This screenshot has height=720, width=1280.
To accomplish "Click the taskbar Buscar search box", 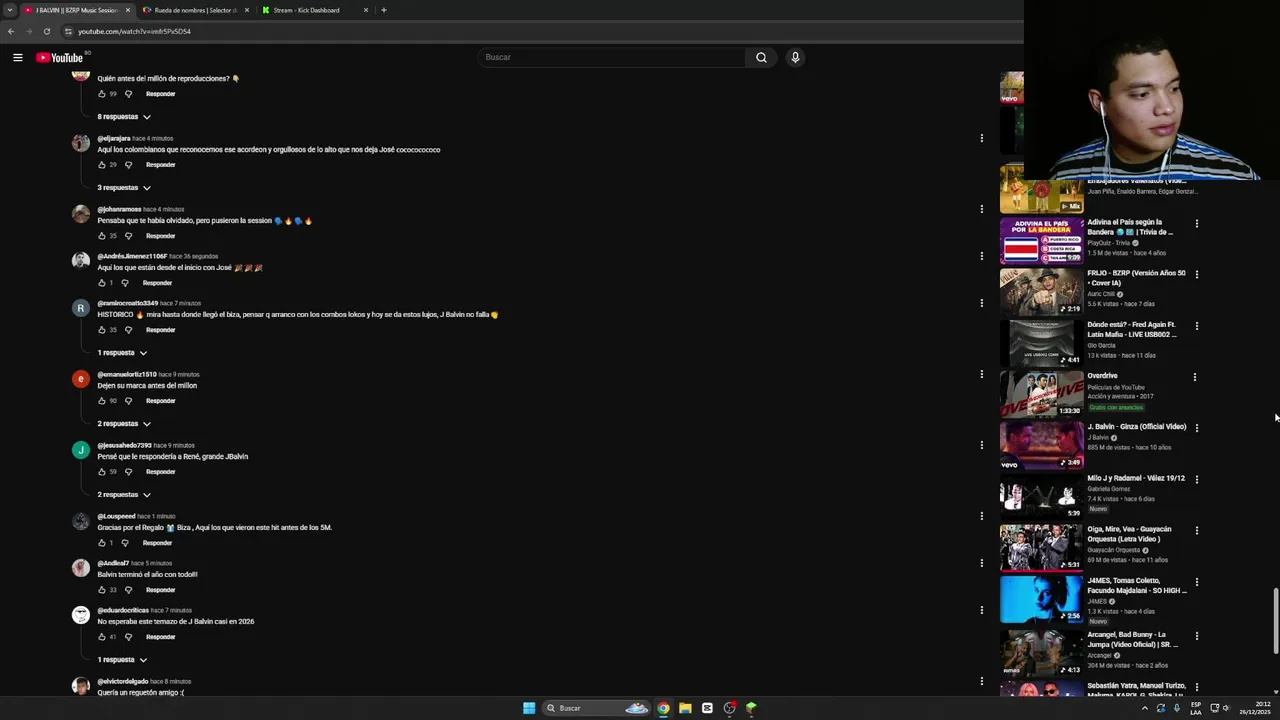I will (597, 708).
